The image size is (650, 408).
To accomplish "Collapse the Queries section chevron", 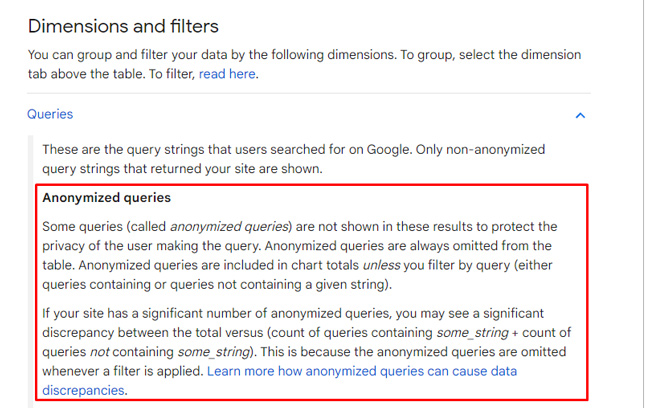I will (x=580, y=115).
